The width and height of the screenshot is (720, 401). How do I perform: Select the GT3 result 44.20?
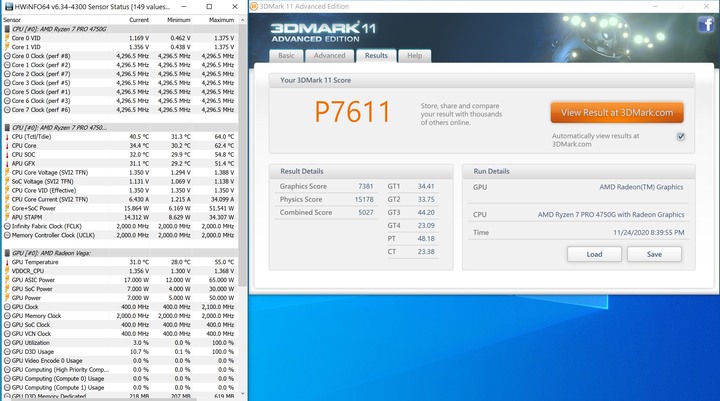pyautogui.click(x=426, y=212)
